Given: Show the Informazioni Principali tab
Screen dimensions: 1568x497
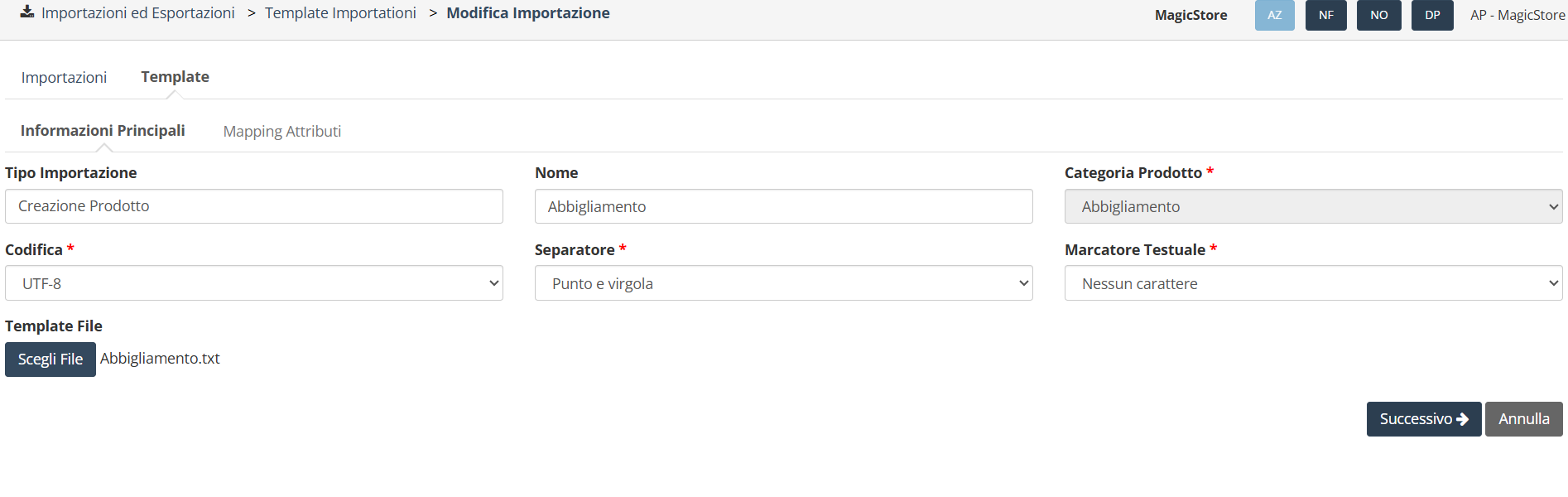Looking at the screenshot, I should point(103,131).
